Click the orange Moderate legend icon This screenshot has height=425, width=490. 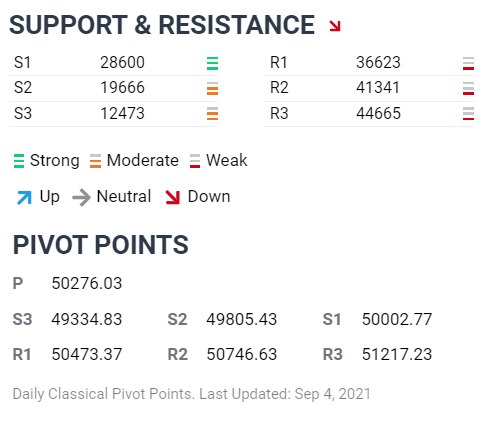[95, 161]
